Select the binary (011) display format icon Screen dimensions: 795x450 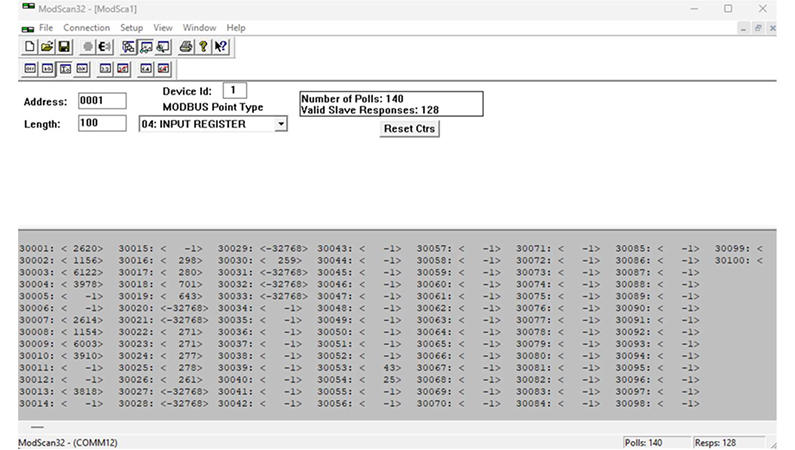[30, 69]
